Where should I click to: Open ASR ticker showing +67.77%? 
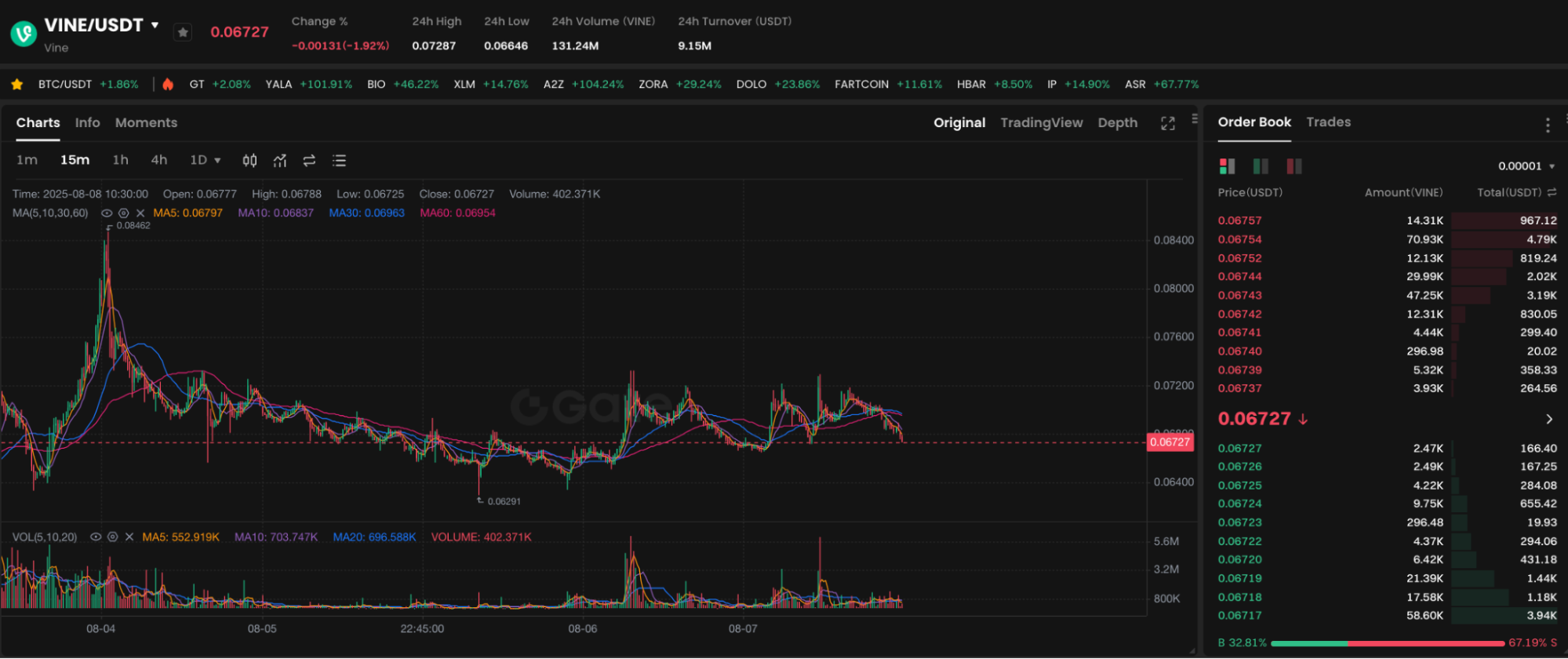pyautogui.click(x=1162, y=84)
